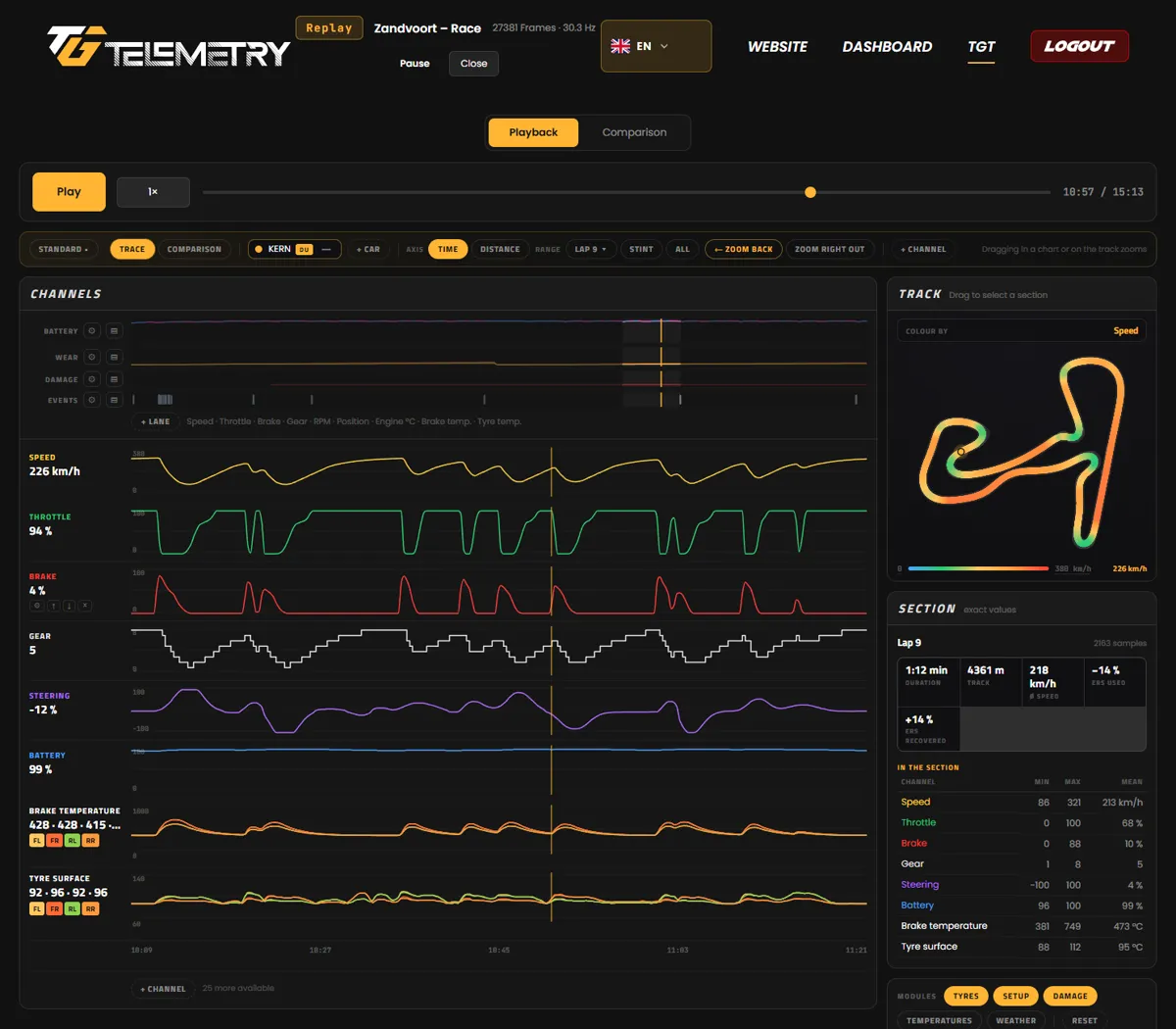Open the Standard layout dropdown
The image size is (1176, 1029).
(63, 249)
